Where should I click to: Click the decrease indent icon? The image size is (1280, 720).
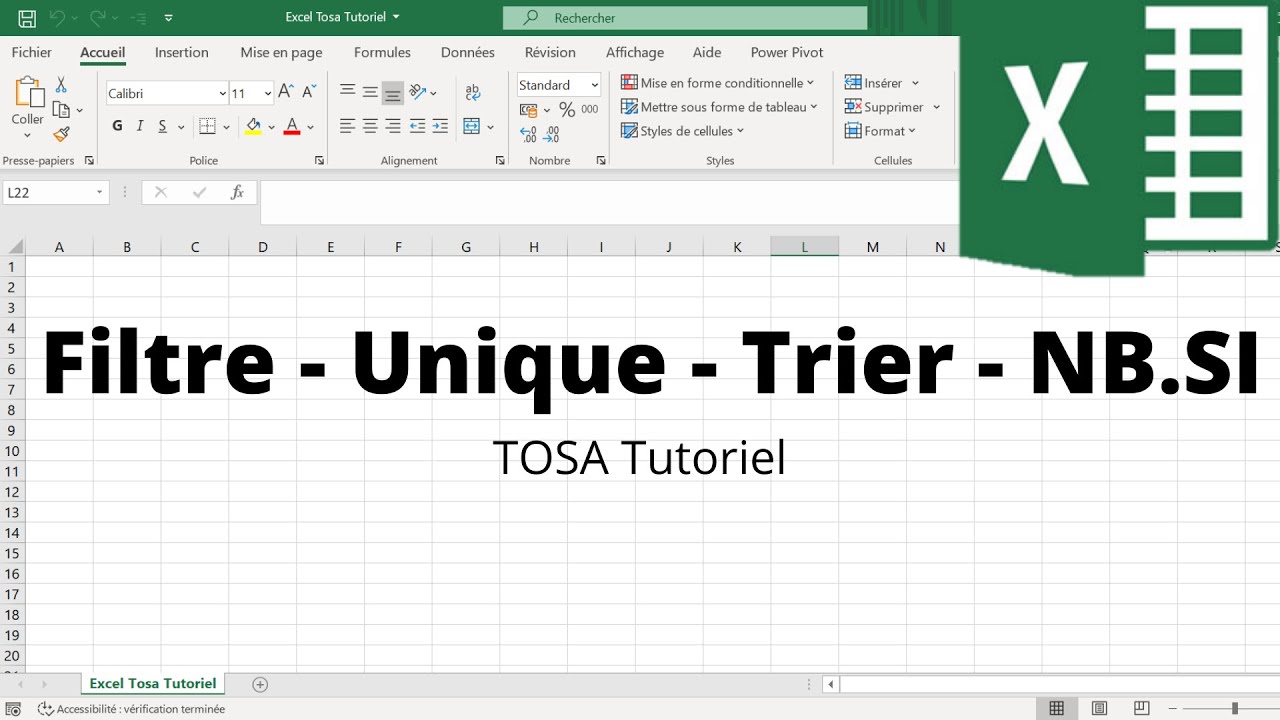click(x=417, y=126)
